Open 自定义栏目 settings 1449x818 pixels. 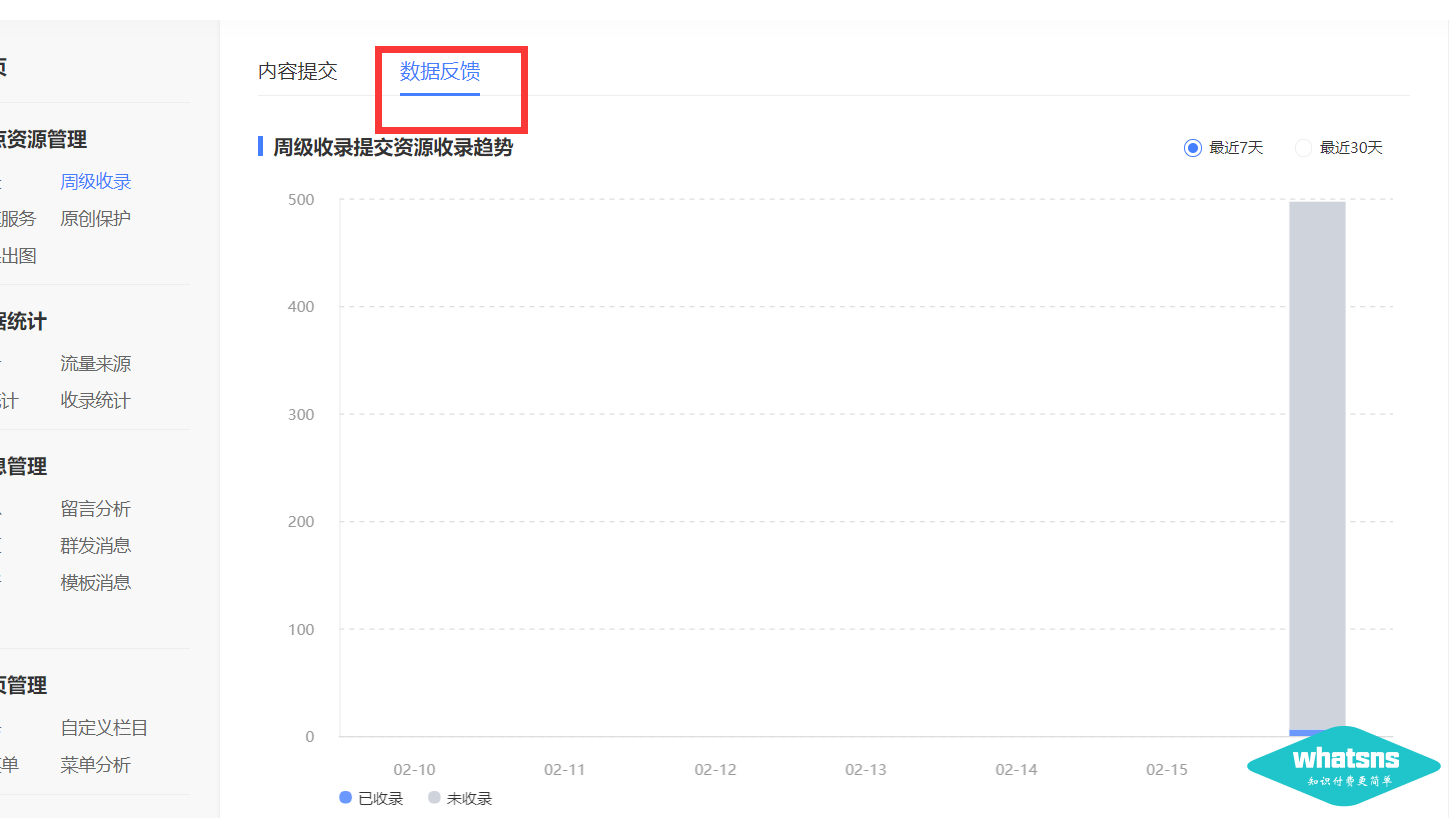pos(104,728)
